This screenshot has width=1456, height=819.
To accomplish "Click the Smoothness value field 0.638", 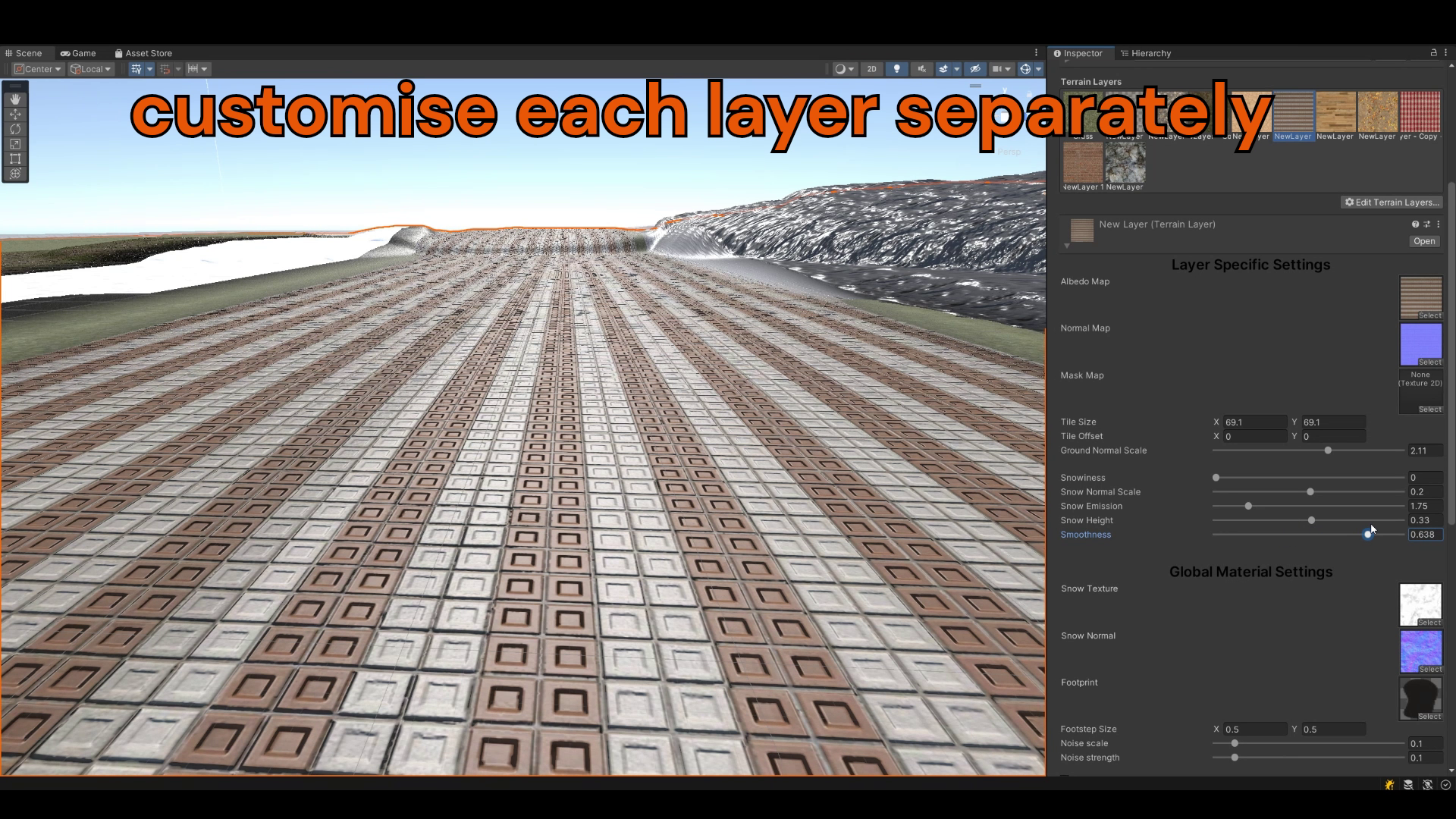I will [x=1425, y=535].
